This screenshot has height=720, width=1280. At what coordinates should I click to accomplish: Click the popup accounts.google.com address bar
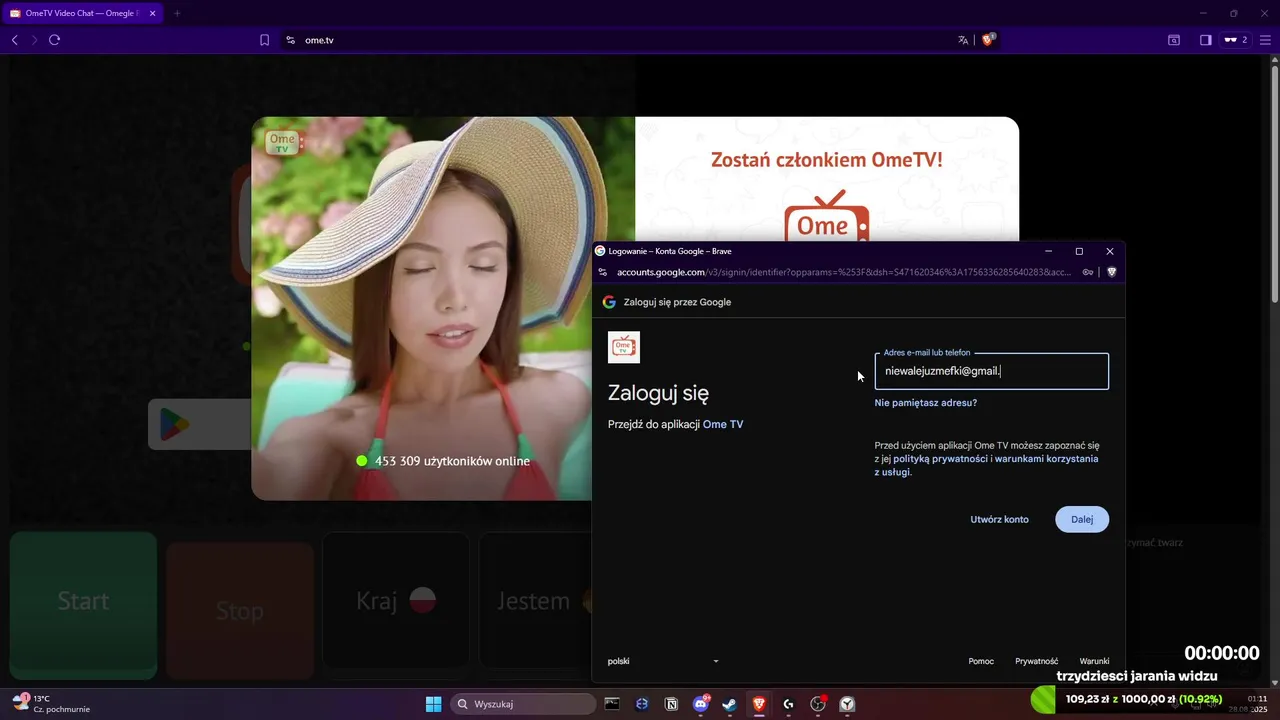(845, 272)
